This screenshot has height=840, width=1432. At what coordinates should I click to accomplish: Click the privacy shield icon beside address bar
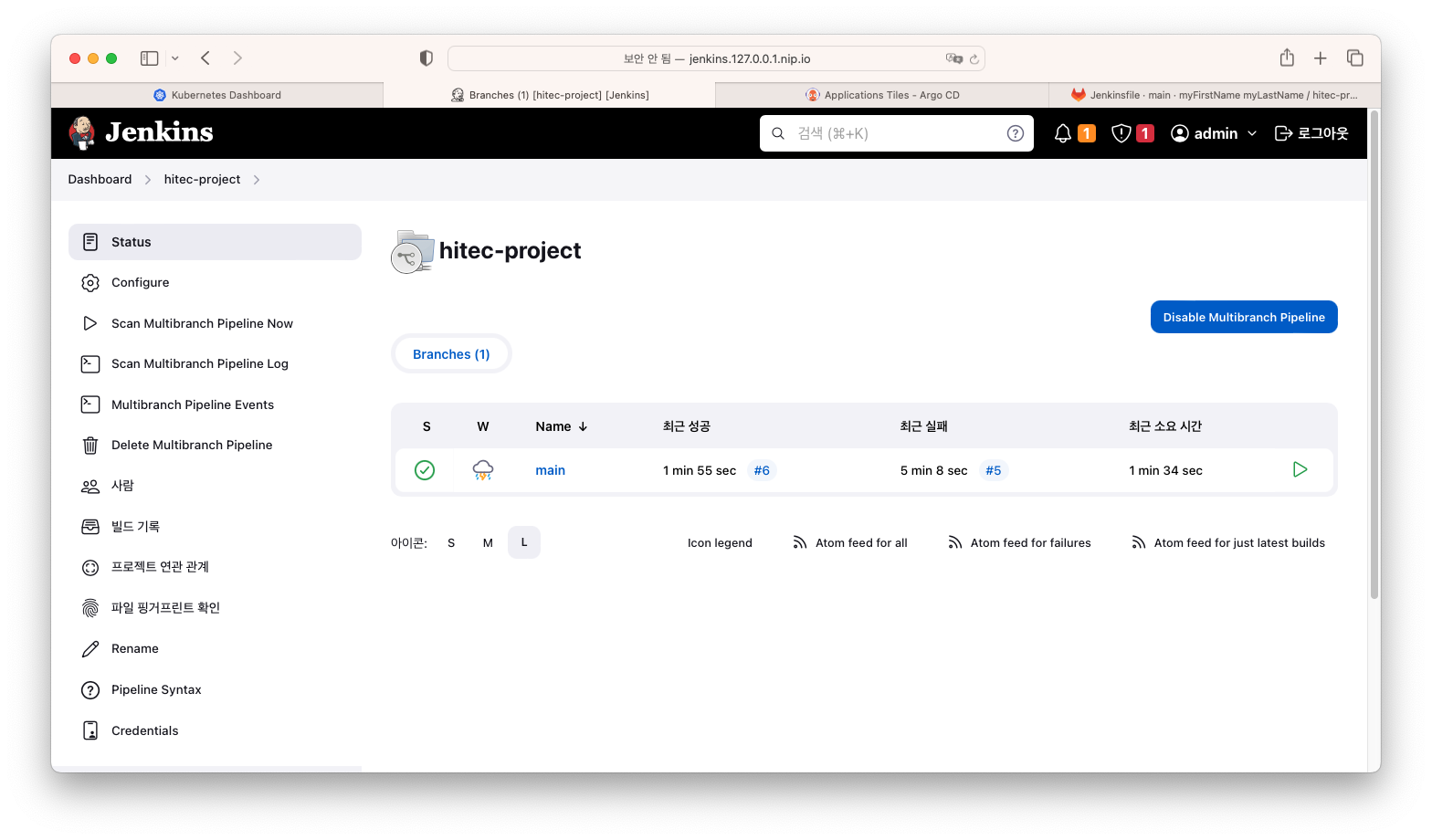click(426, 58)
